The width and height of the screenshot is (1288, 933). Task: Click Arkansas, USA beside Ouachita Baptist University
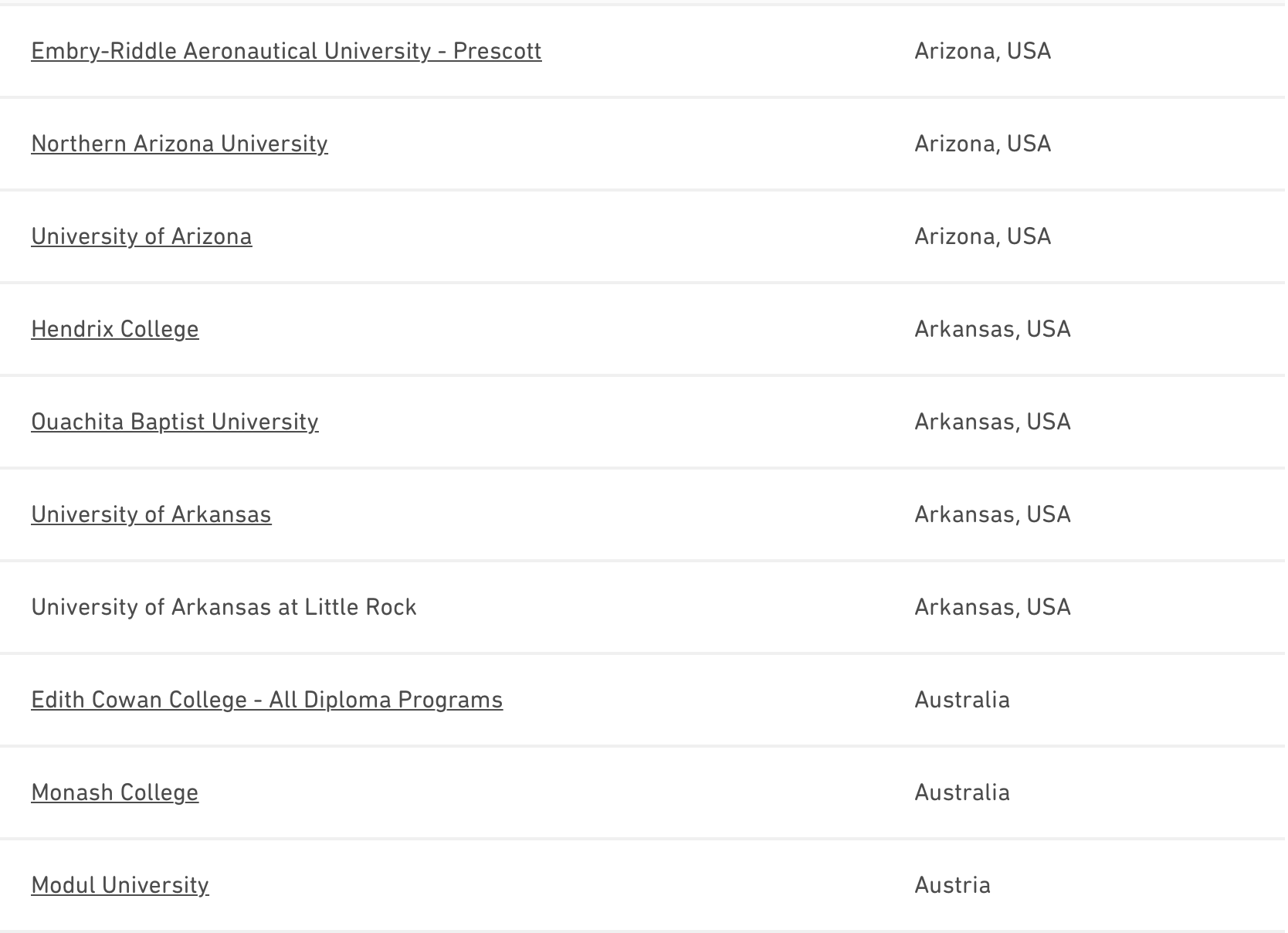[992, 422]
